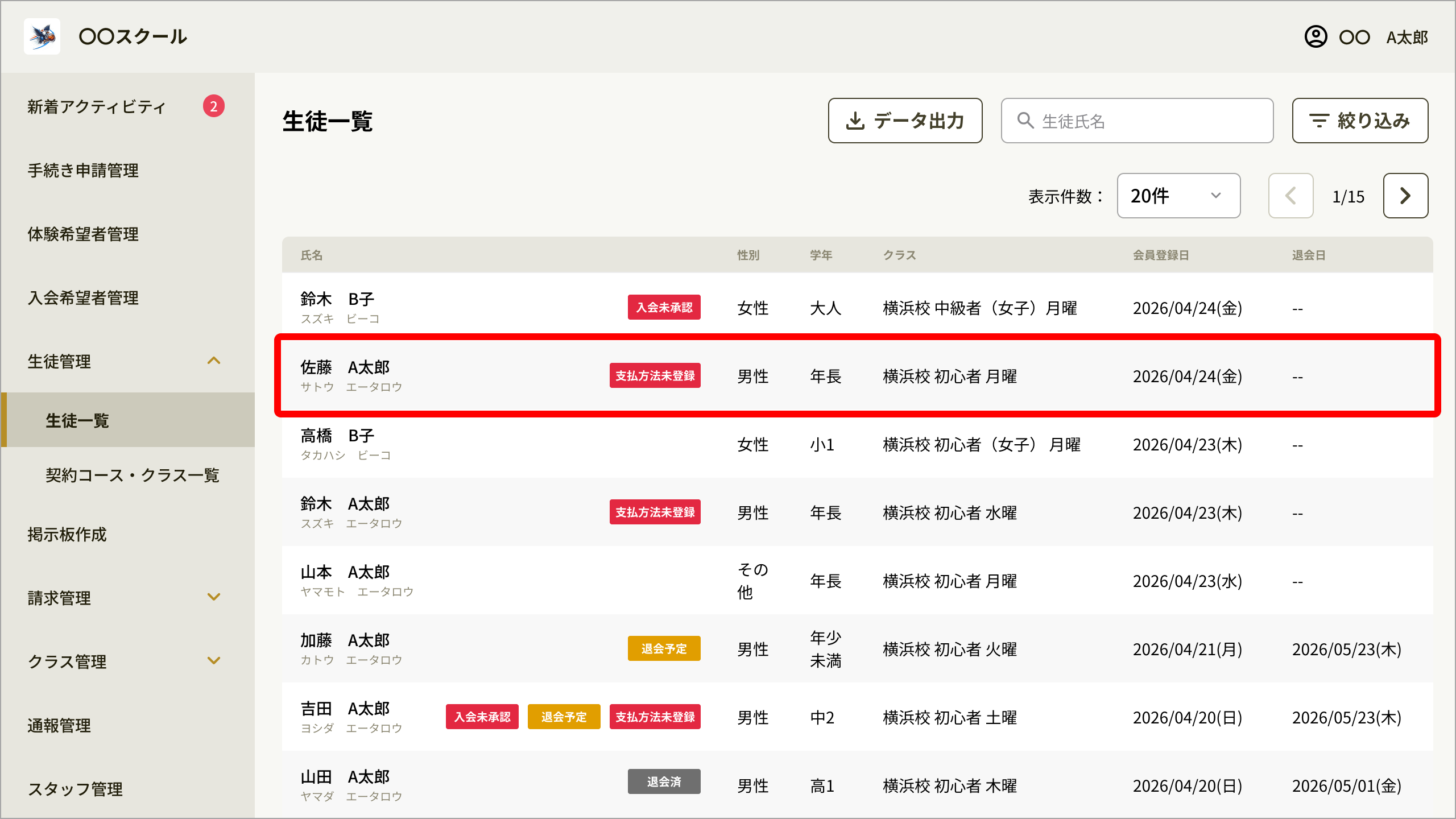This screenshot has width=1456, height=819.
Task: Open the 表示件数 20件 dropdown
Action: 1178,196
